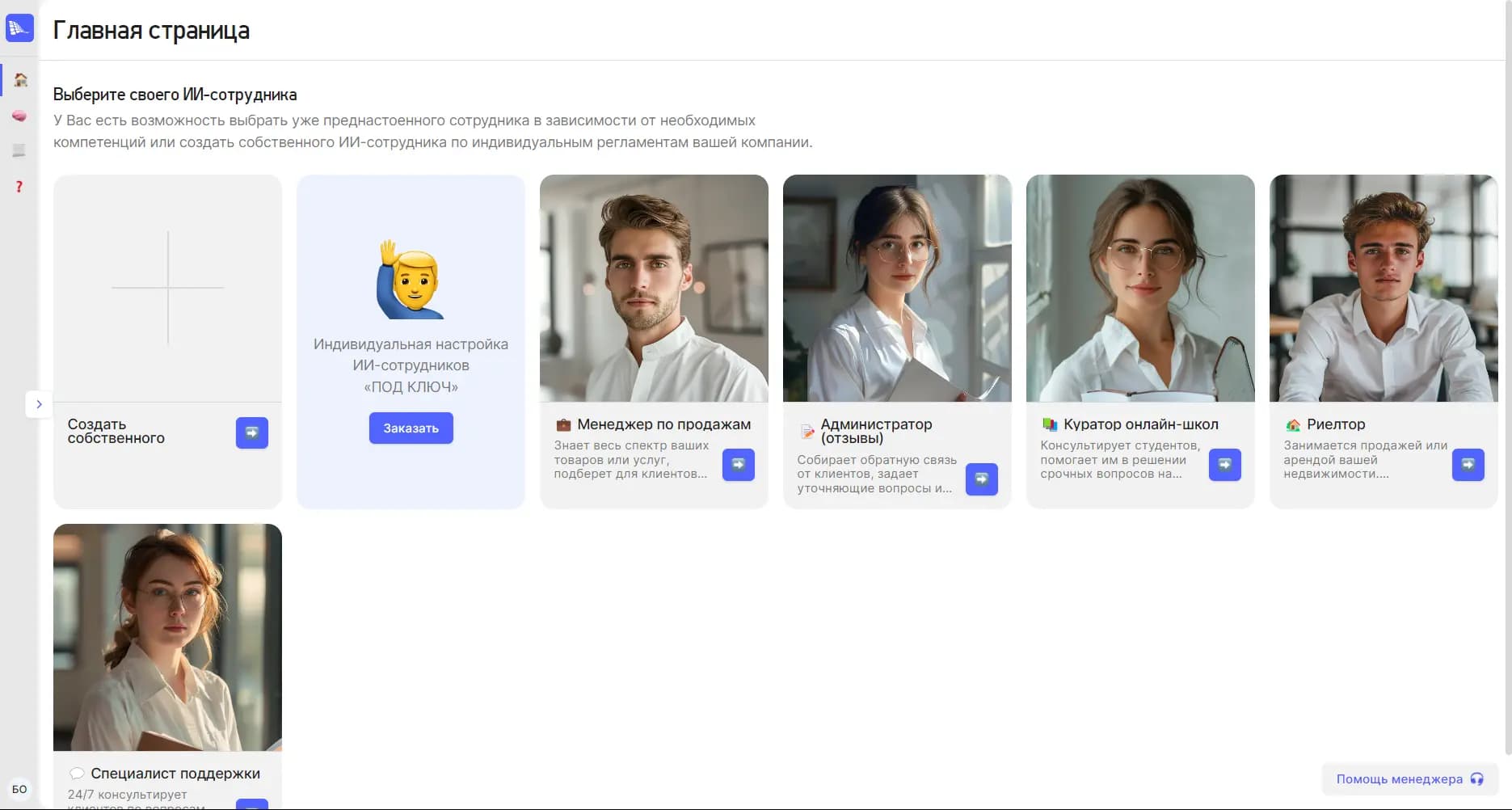
Task: Click arrow icon for Администратор (отзывы)
Action: (981, 479)
